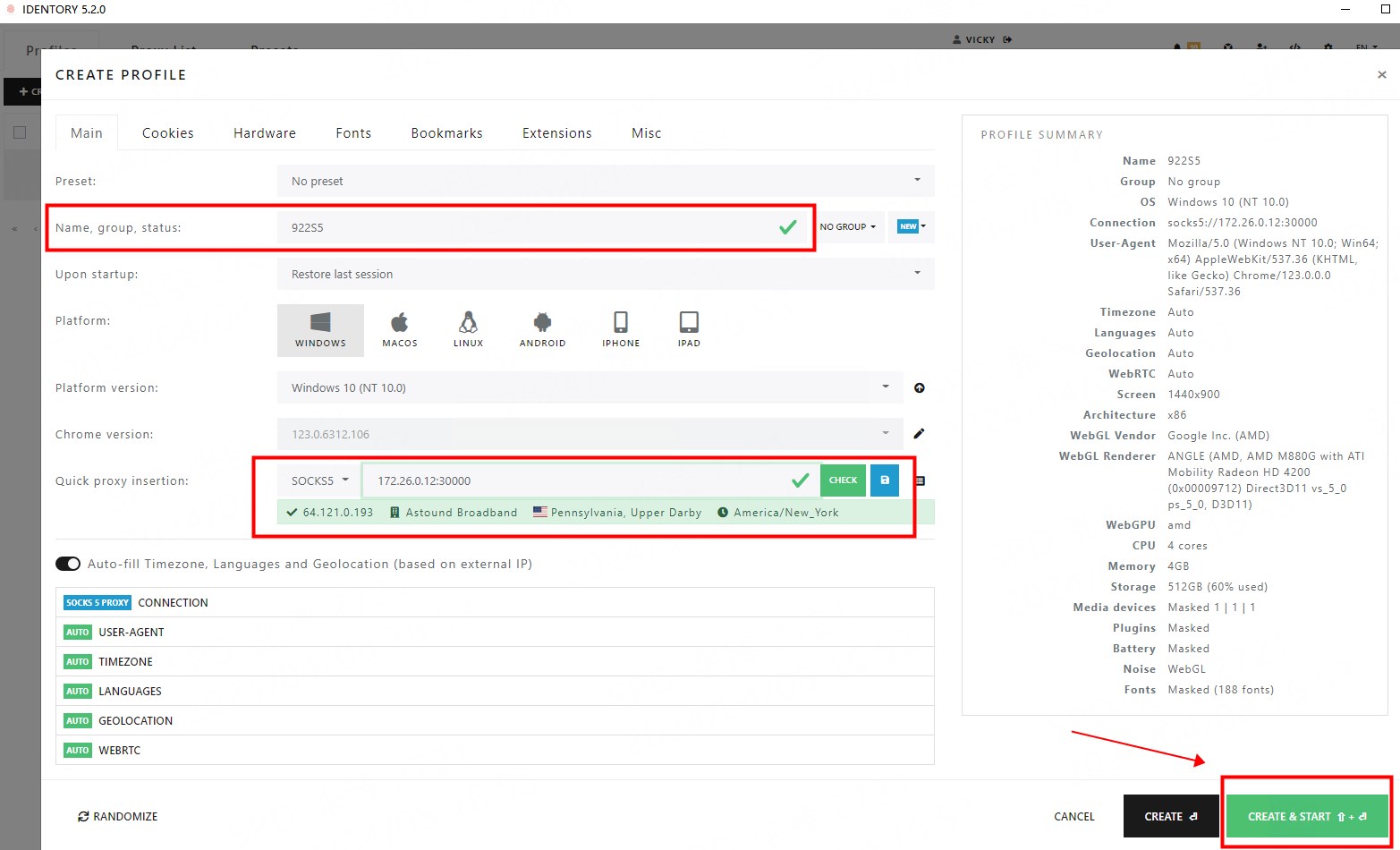
Task: Open the NO GROUP dropdown
Action: pos(847,227)
